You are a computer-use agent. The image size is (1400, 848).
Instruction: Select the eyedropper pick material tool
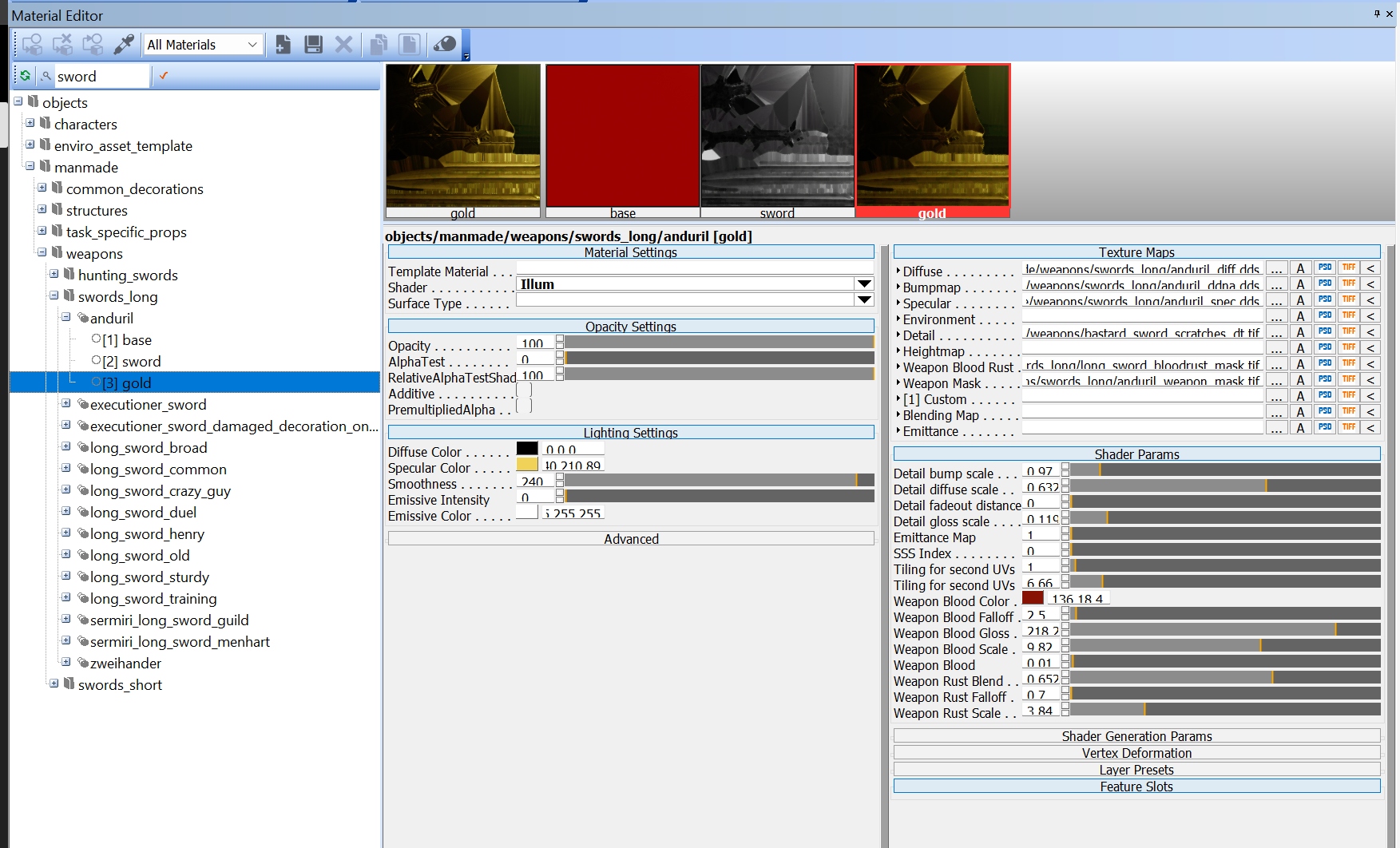click(124, 45)
